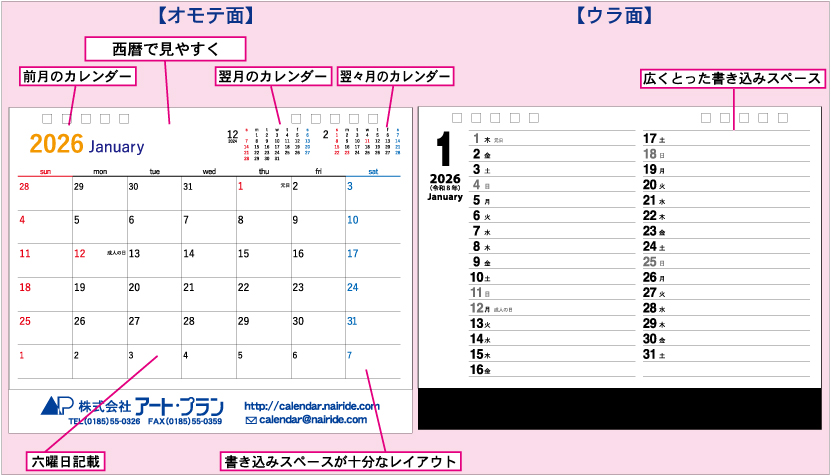Click blue date 17 in the monthly grid
This screenshot has height=475, width=831.
353,254
